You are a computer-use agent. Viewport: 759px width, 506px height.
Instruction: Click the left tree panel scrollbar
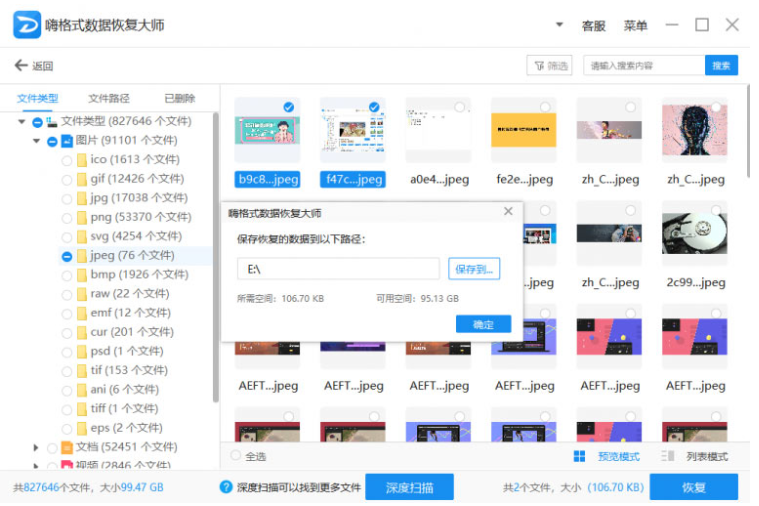pos(216,250)
